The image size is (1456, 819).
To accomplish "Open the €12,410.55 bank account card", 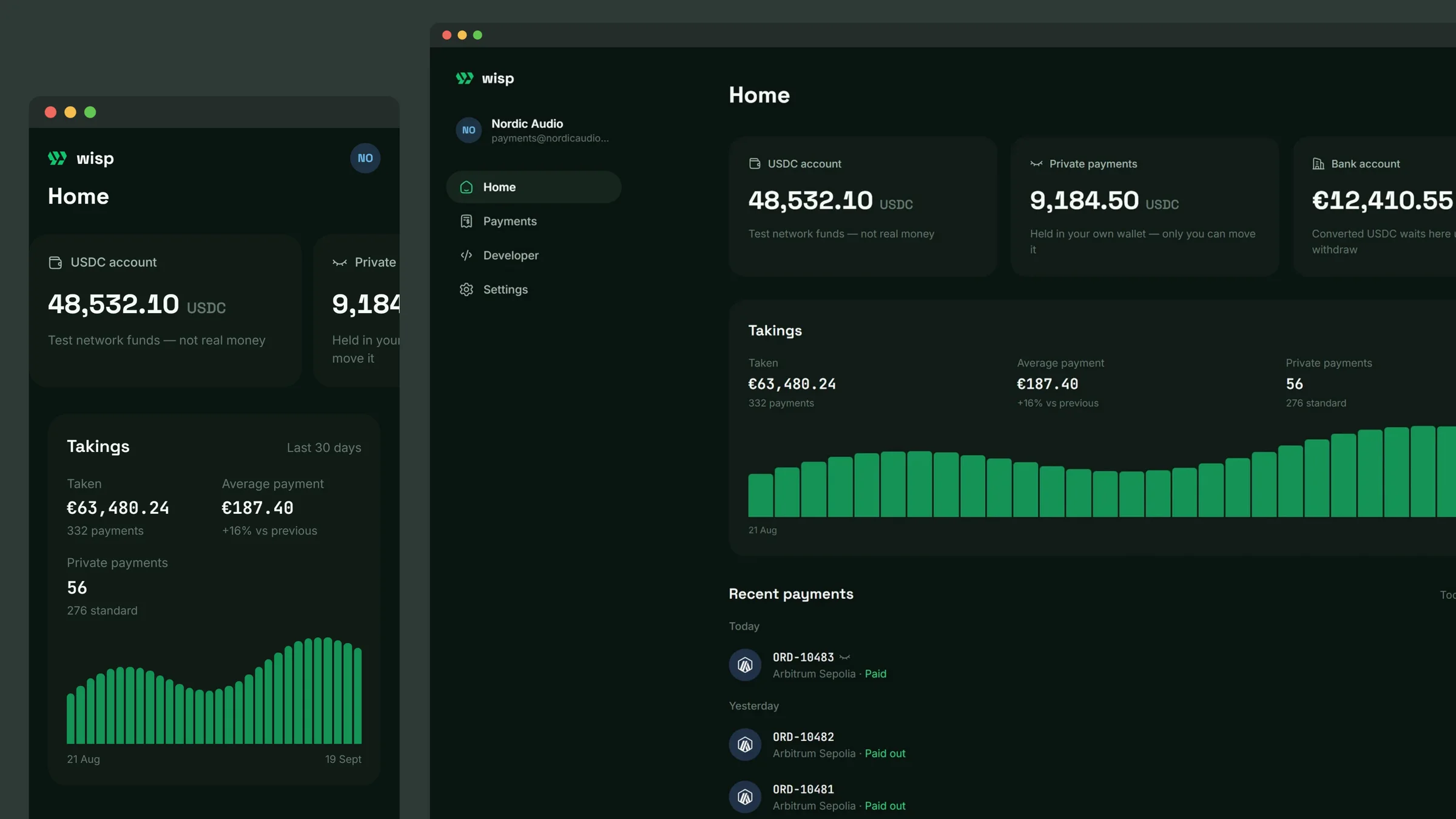I will click(x=1375, y=206).
